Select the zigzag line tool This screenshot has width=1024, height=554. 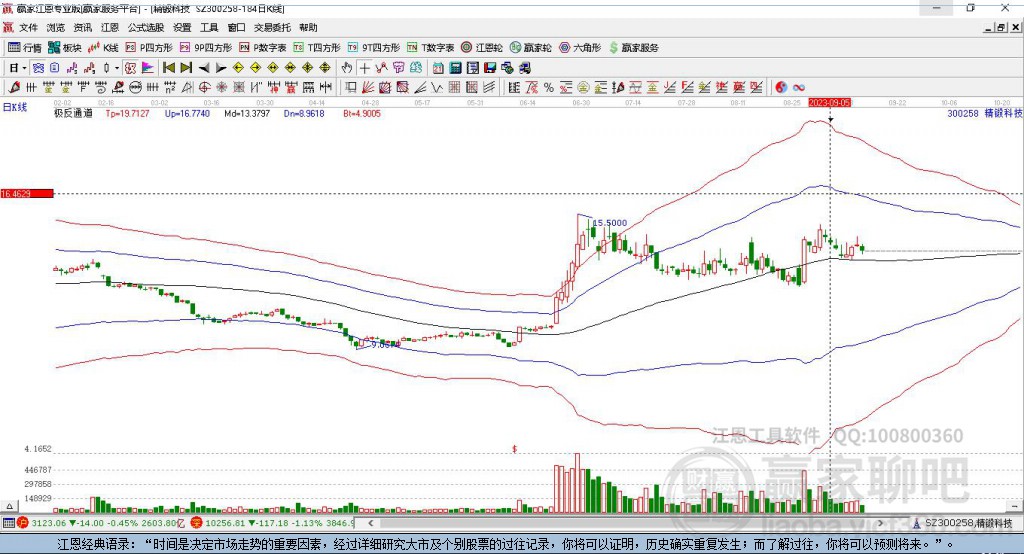pos(436,87)
